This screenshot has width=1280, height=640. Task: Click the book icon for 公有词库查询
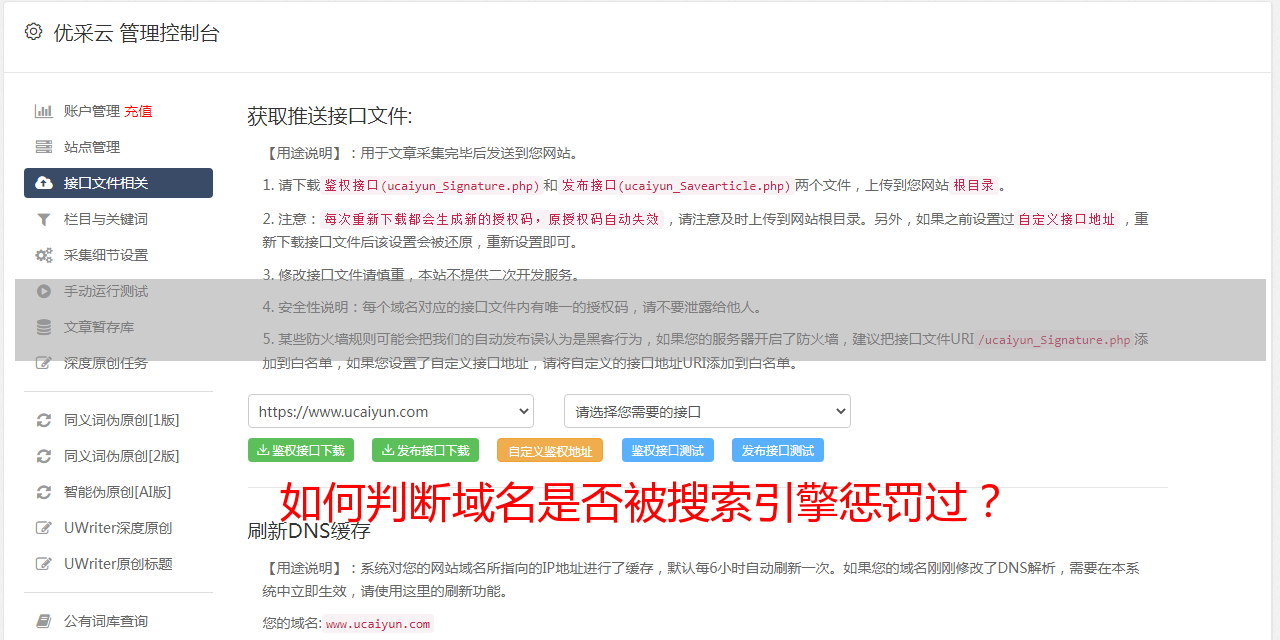[x=44, y=621]
